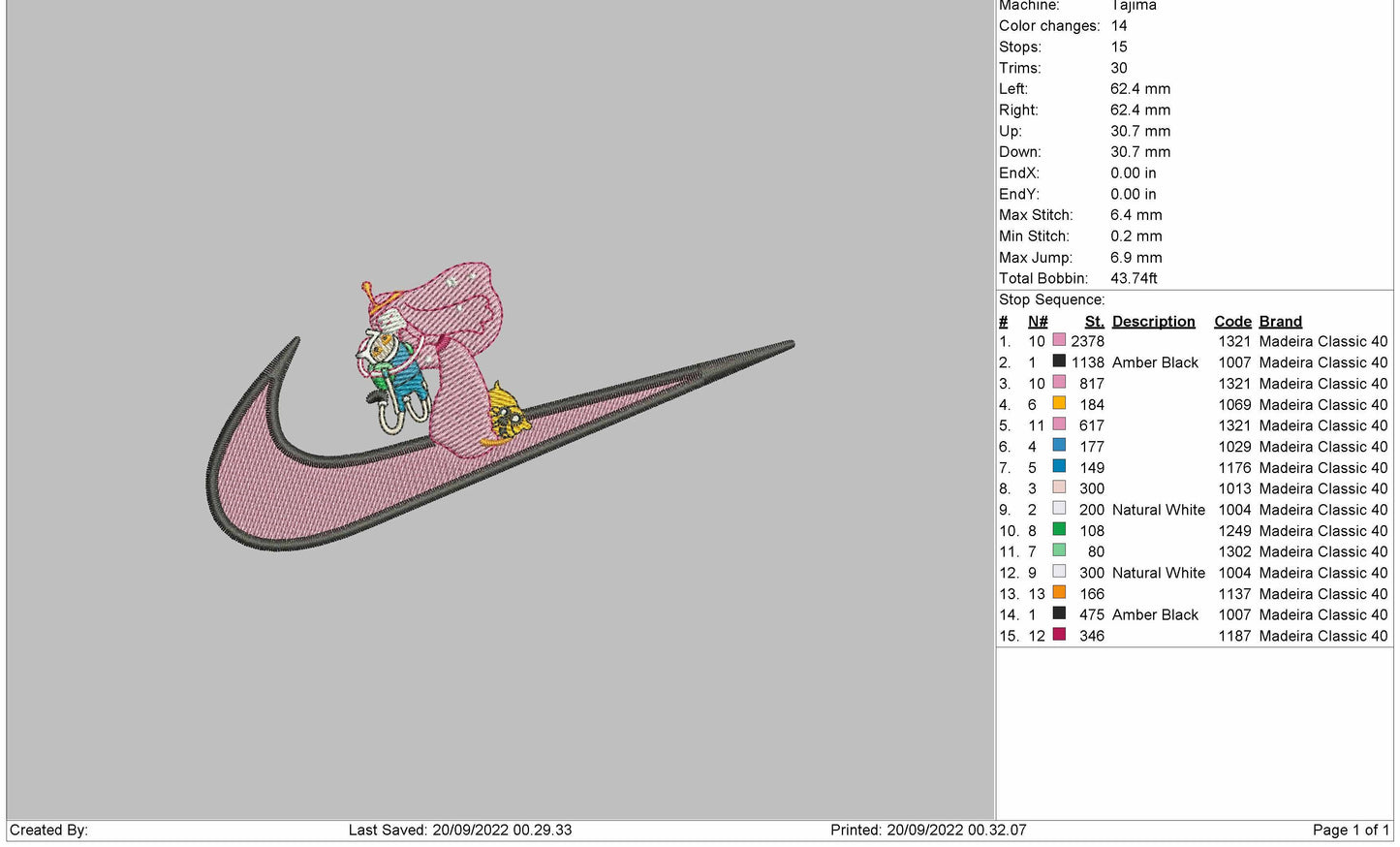
Task: Click the Brand column header
Action: click(1280, 321)
